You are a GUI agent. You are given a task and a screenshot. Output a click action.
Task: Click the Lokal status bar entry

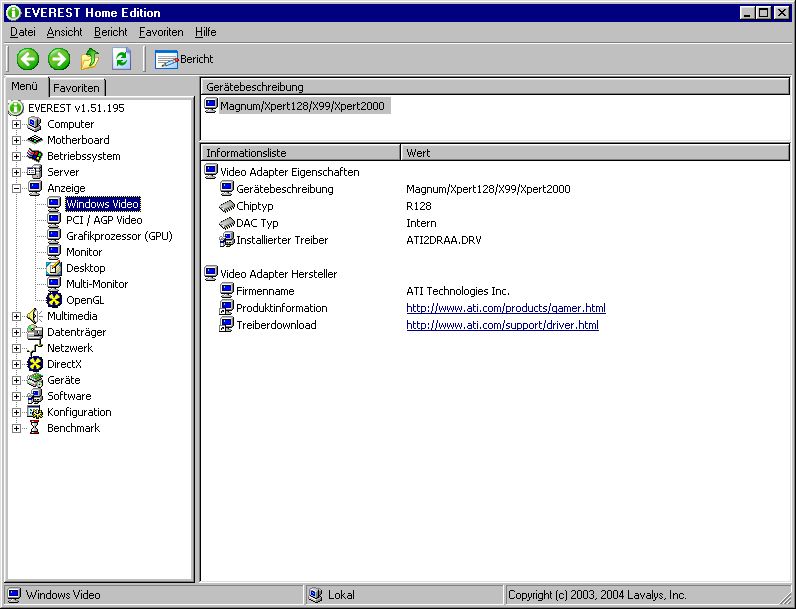click(341, 595)
